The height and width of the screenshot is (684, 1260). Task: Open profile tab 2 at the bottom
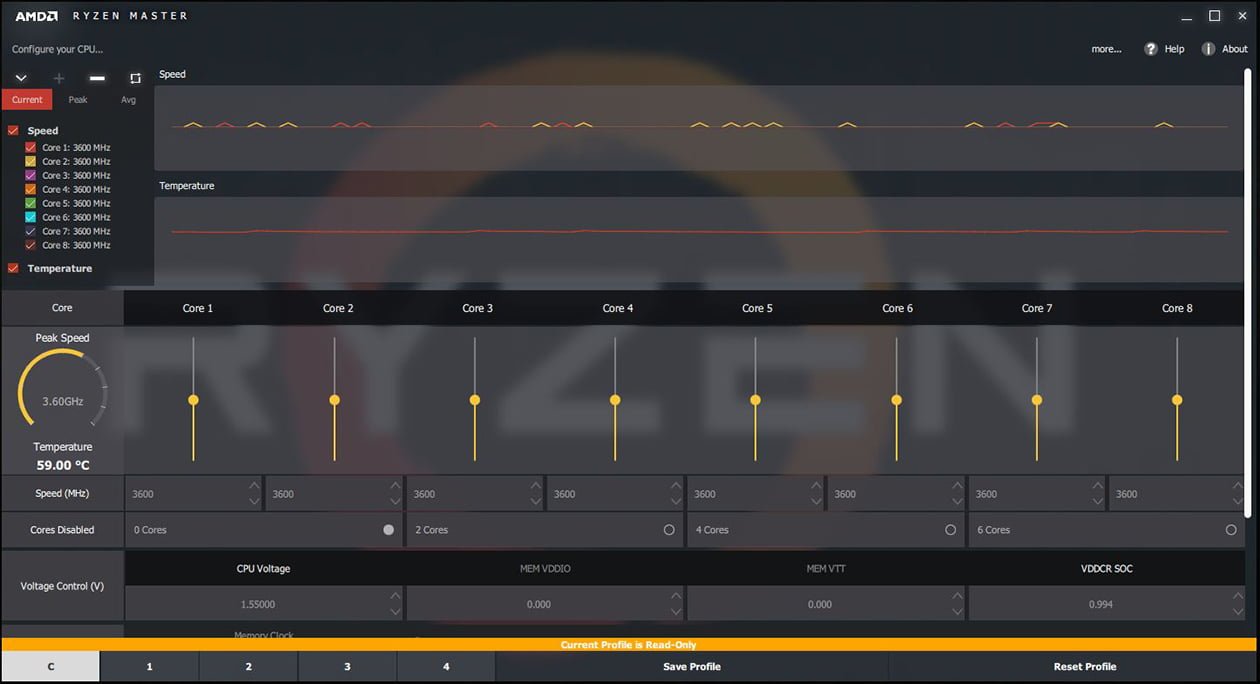(x=247, y=666)
